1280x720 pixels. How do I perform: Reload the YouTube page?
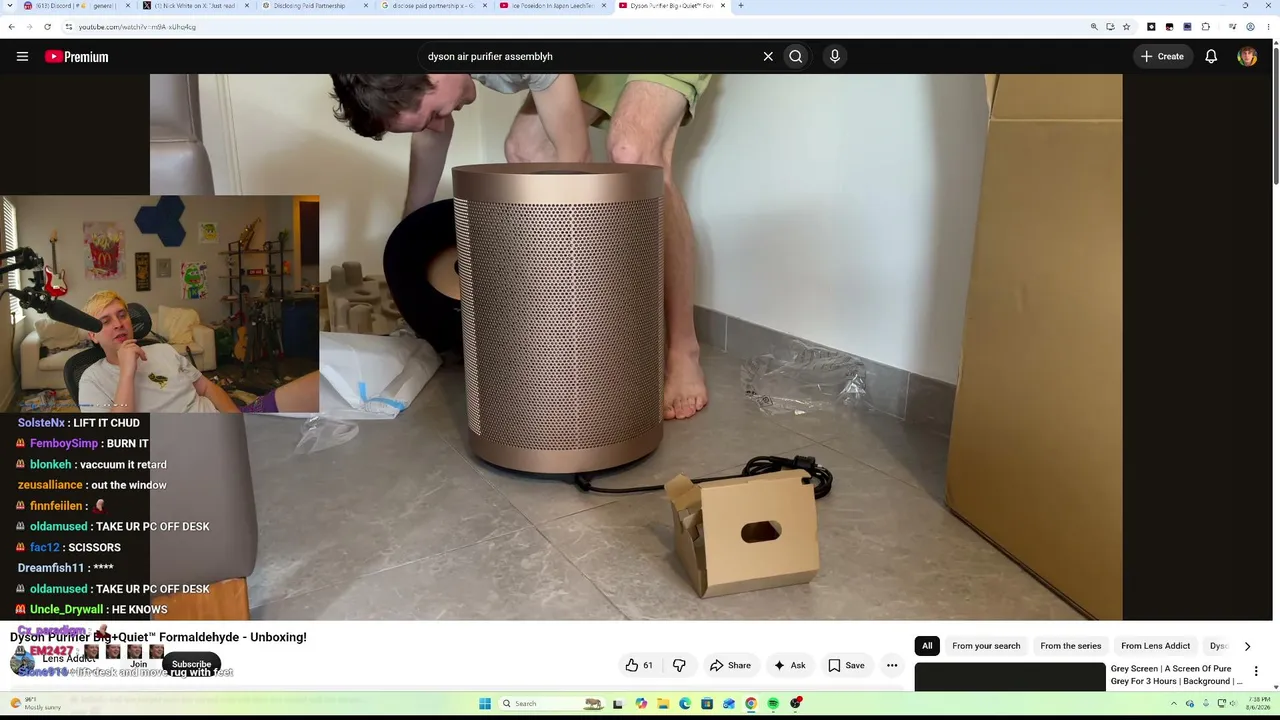[x=47, y=27]
